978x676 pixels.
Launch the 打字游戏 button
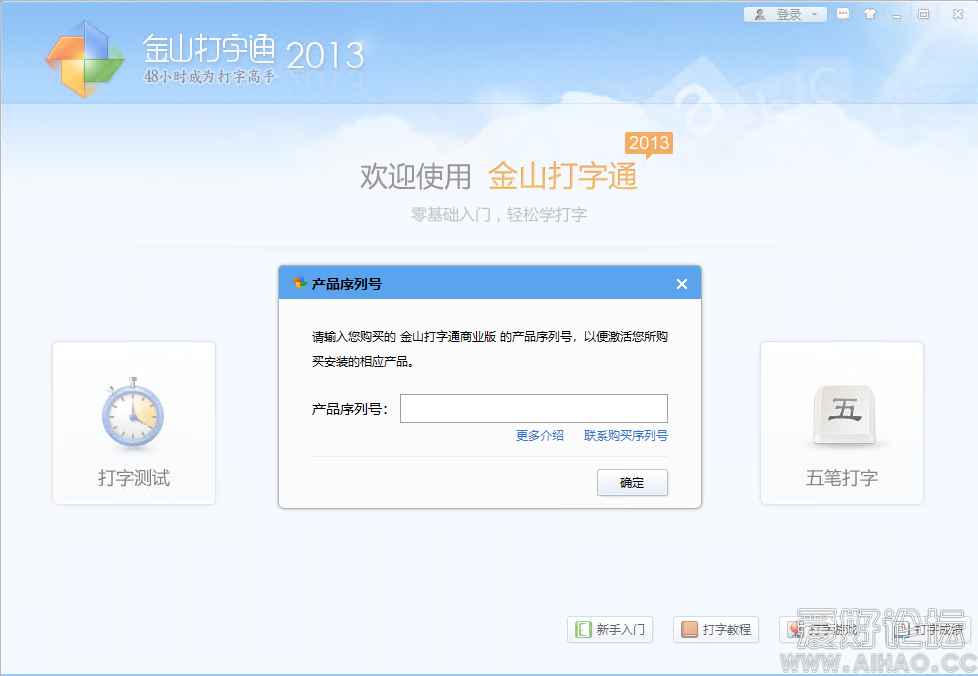click(x=822, y=629)
